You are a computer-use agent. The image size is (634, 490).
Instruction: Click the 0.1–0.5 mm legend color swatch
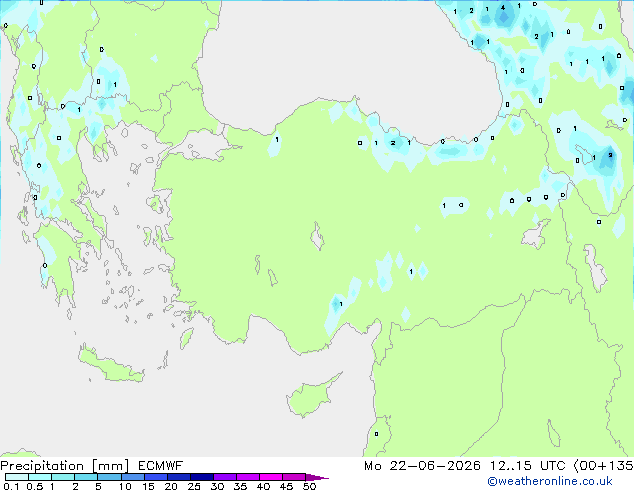(x=17, y=477)
